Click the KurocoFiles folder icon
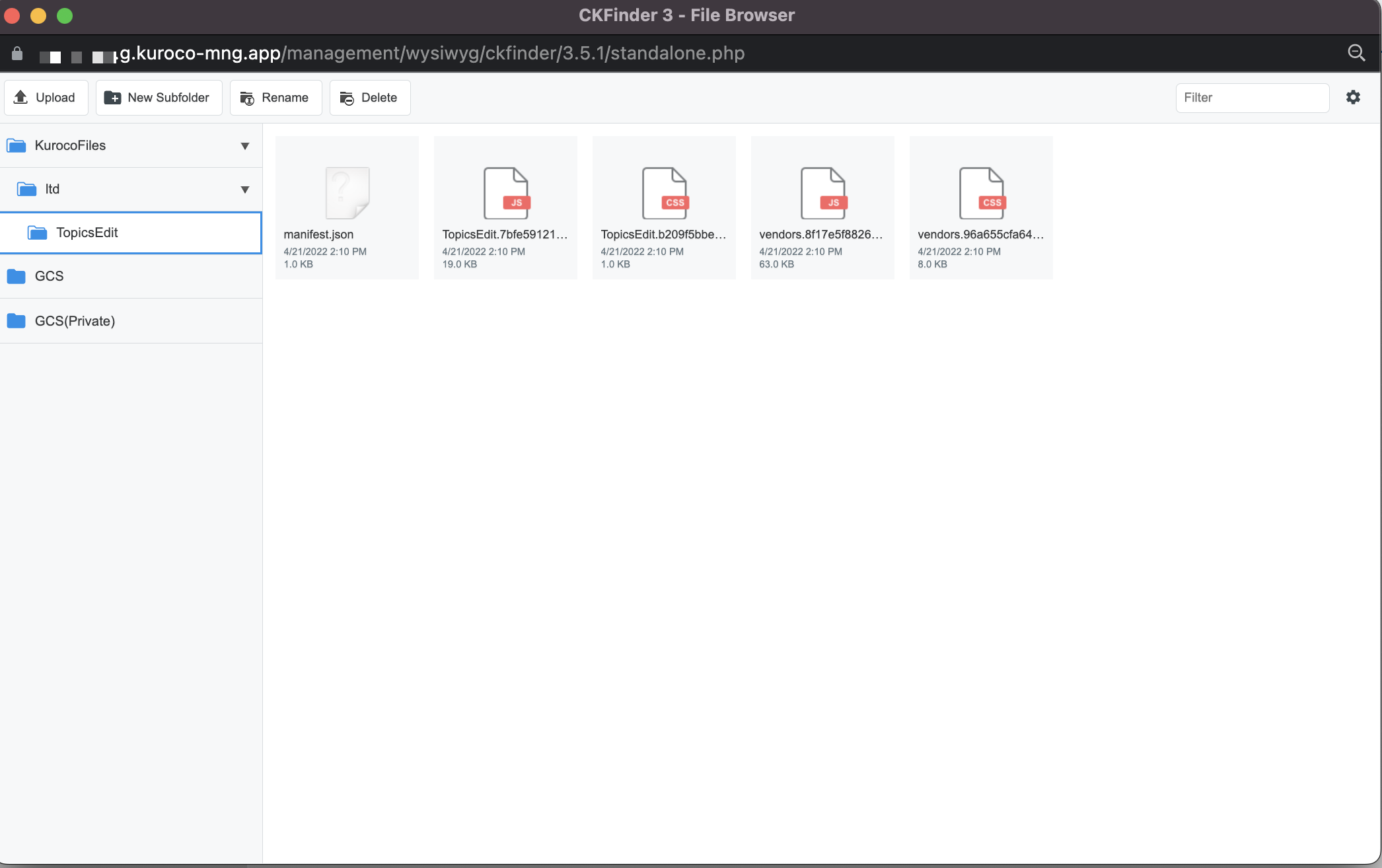Image resolution: width=1382 pixels, height=868 pixels. tap(17, 145)
